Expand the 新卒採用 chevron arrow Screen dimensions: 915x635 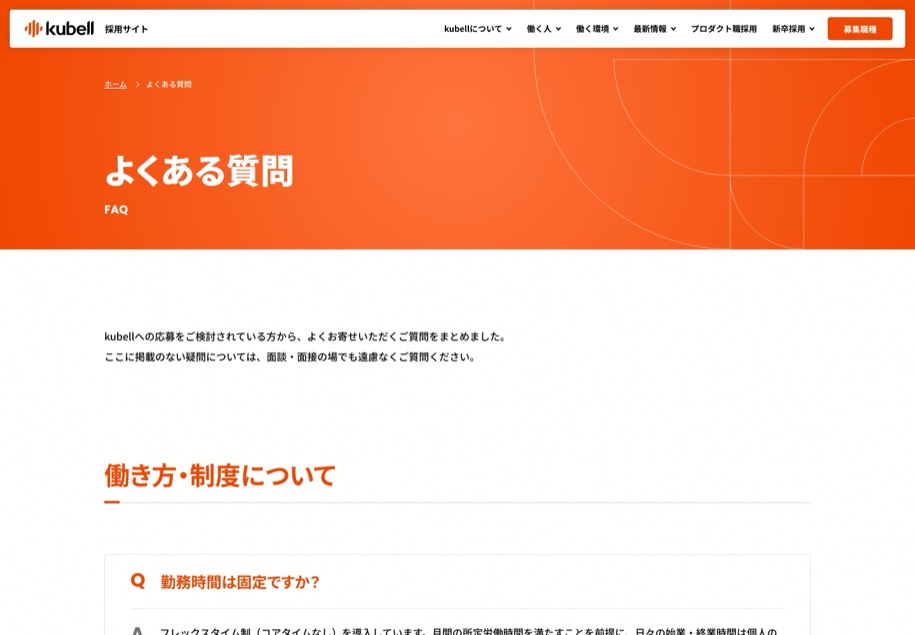click(812, 29)
